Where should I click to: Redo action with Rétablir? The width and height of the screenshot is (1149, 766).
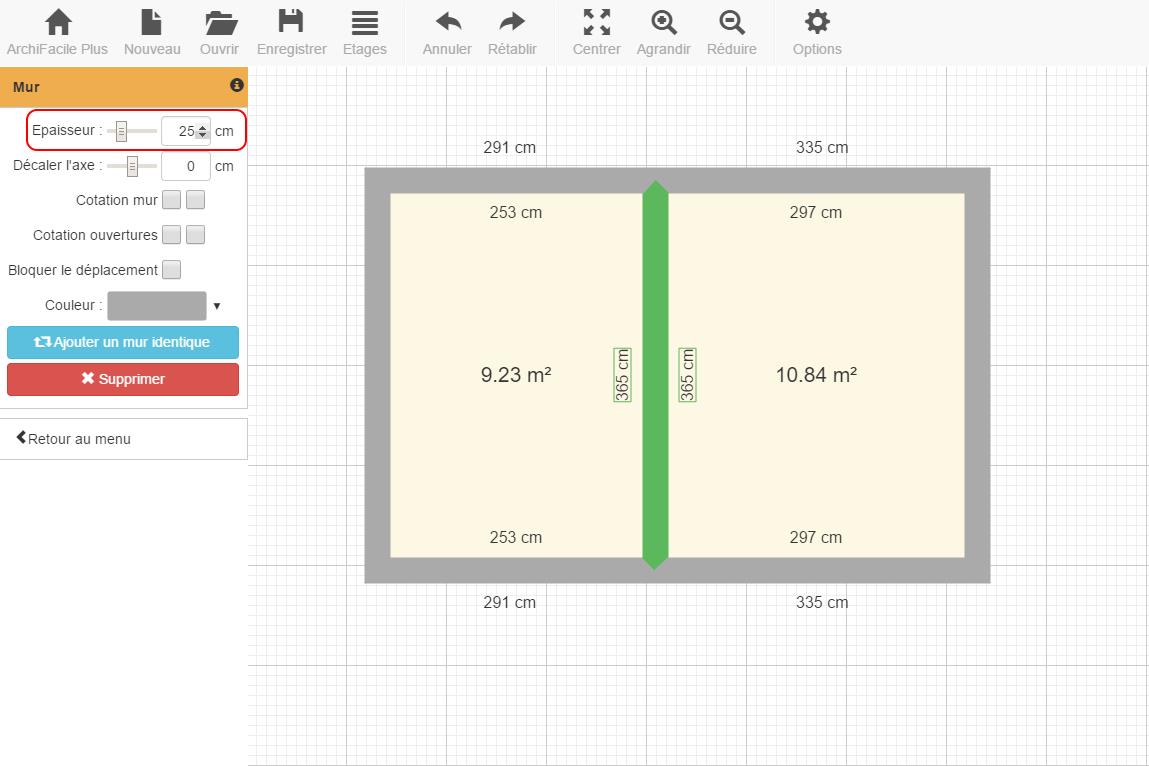tap(512, 23)
